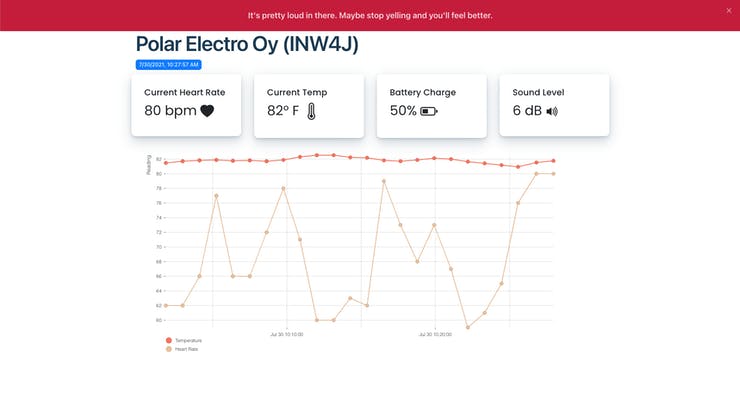Click the heart icon beside 80 bpm
Viewport: 740px width, 399px height.
click(207, 111)
